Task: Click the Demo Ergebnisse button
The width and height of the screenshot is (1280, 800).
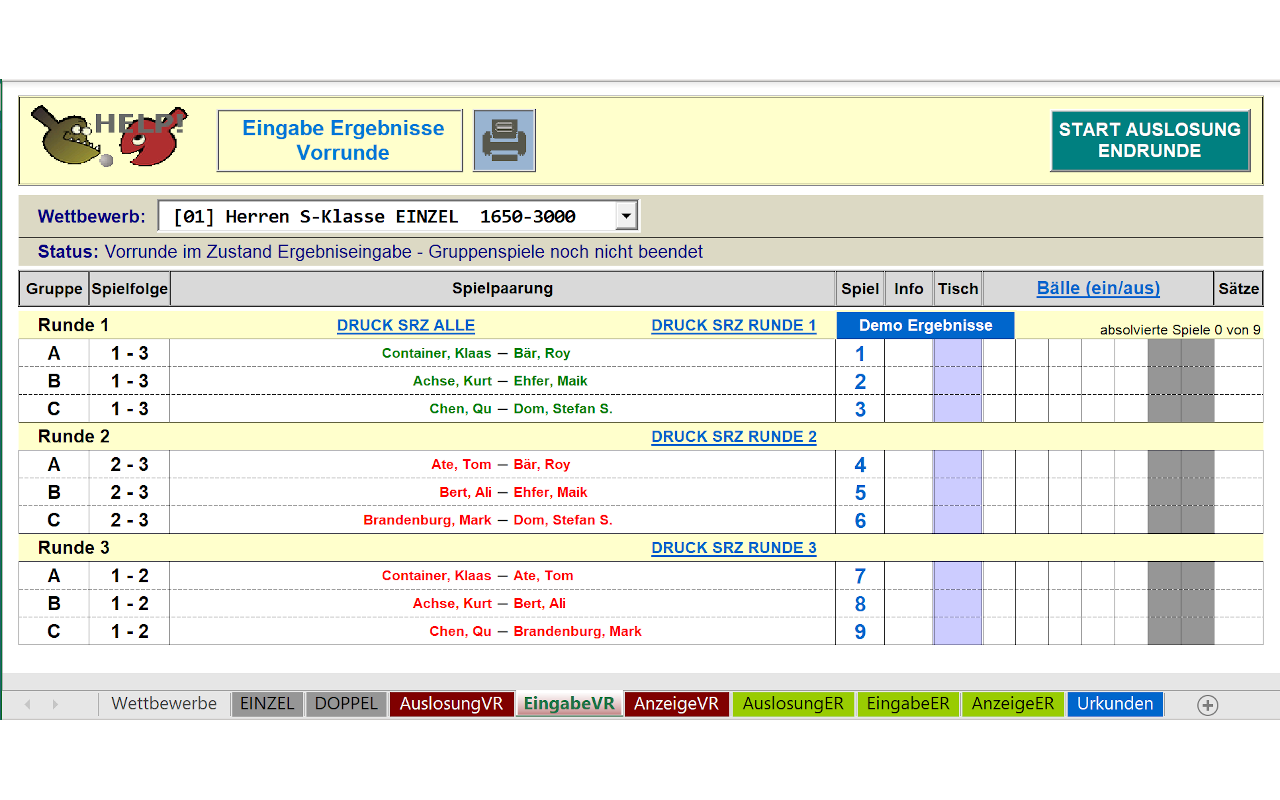Action: 925,325
